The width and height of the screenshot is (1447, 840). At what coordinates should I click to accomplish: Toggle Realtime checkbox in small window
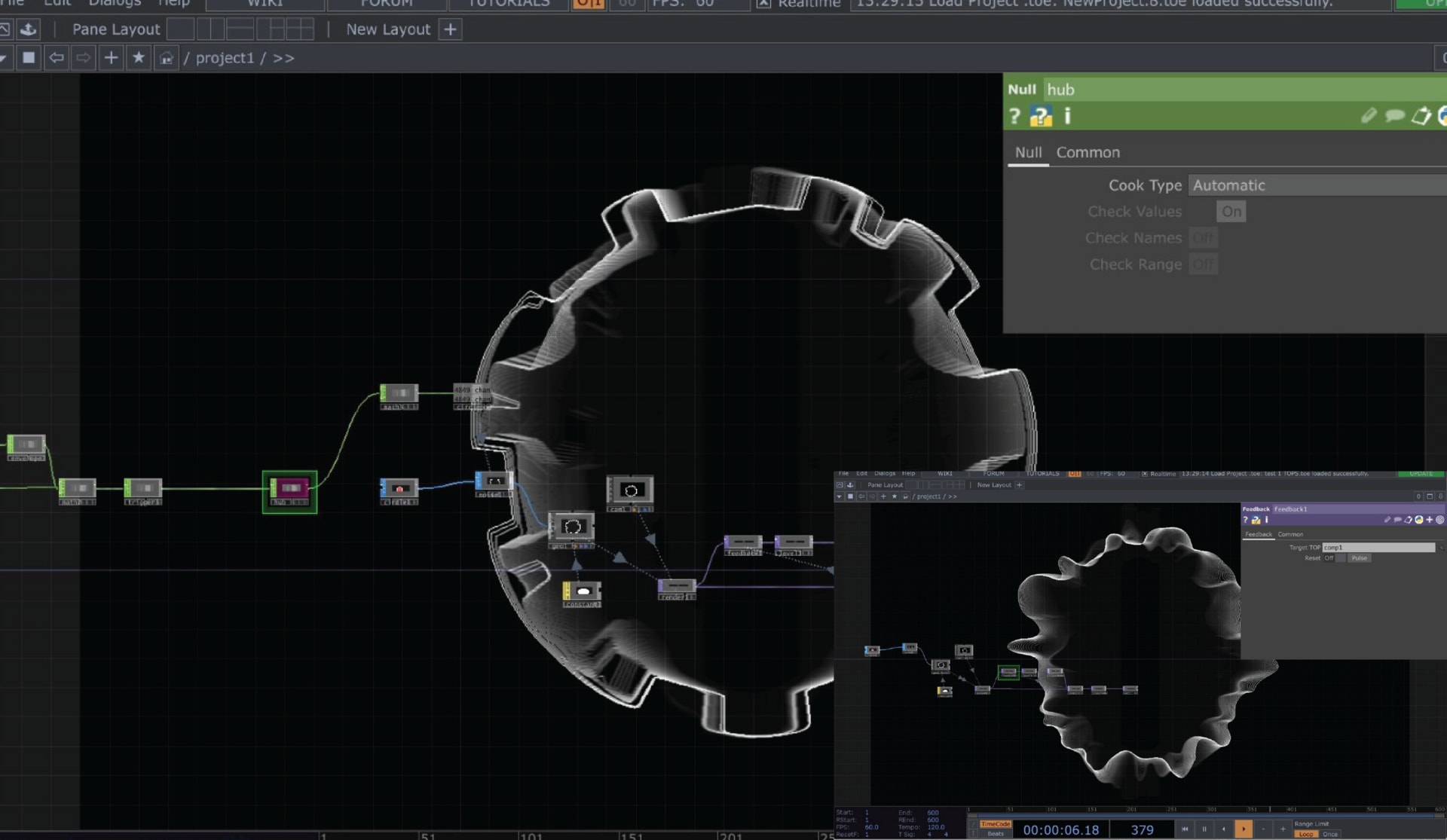(x=1144, y=474)
